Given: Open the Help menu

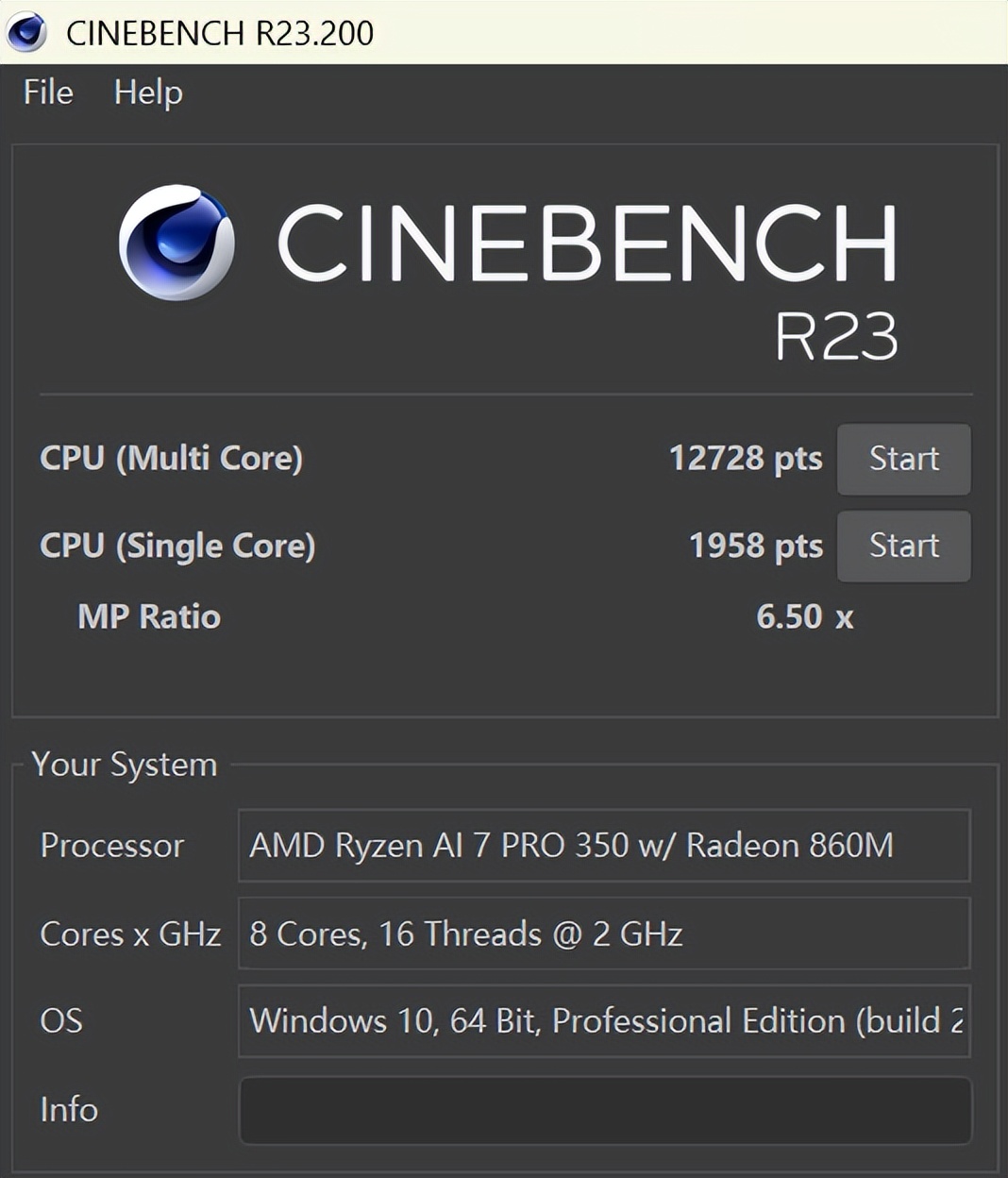Looking at the screenshot, I should coord(148,93).
